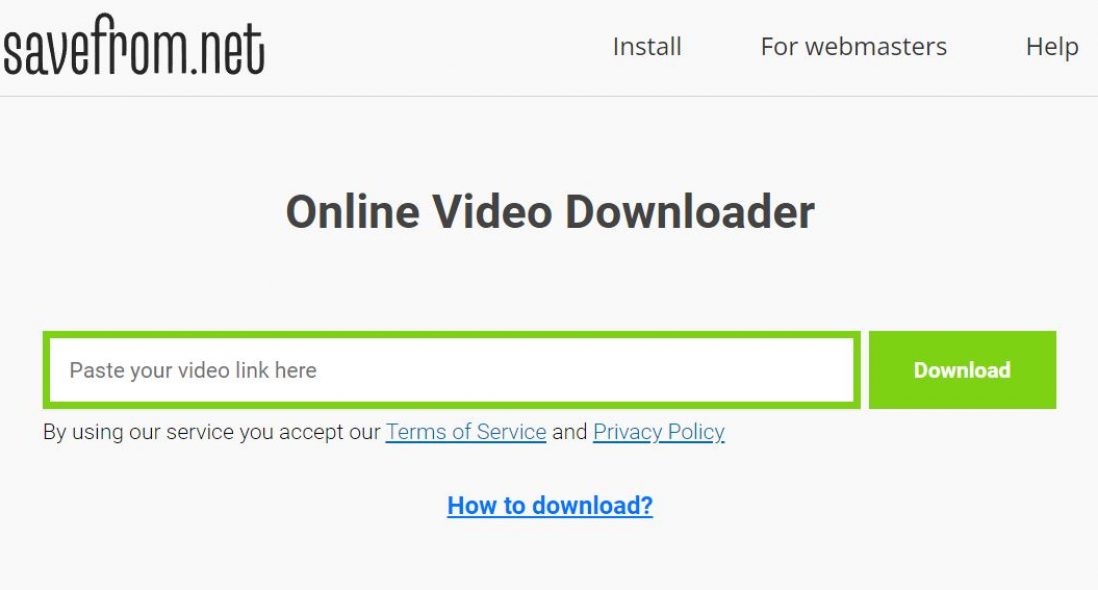Place cursor in the video link box
The height and width of the screenshot is (590, 1098).
pyautogui.click(x=452, y=370)
